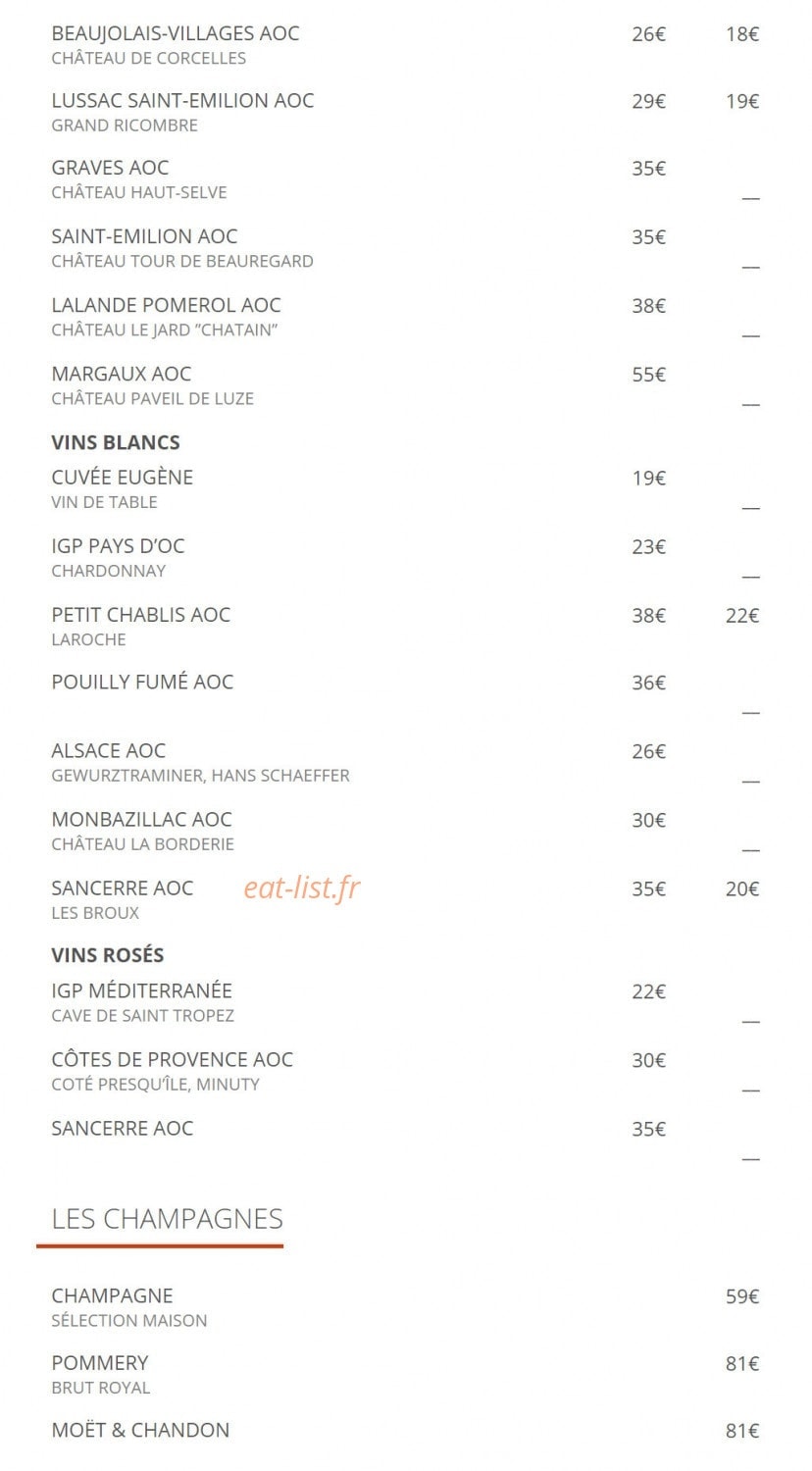This screenshot has height=1471, width=812.
Task: Click the Vins Rosés section heading
Action: point(108,955)
